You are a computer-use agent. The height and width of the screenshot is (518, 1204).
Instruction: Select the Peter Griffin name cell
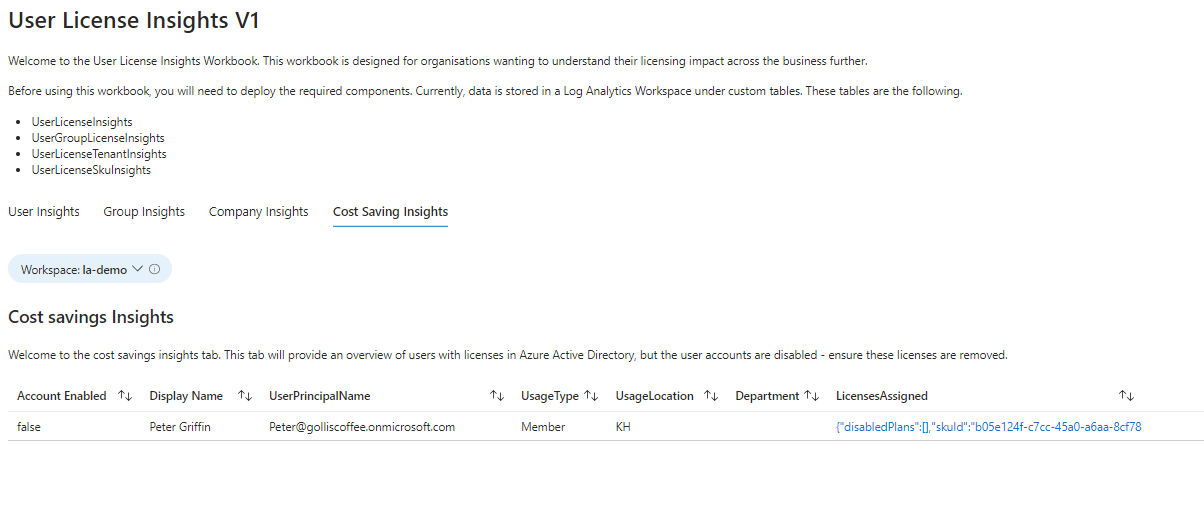pos(180,427)
